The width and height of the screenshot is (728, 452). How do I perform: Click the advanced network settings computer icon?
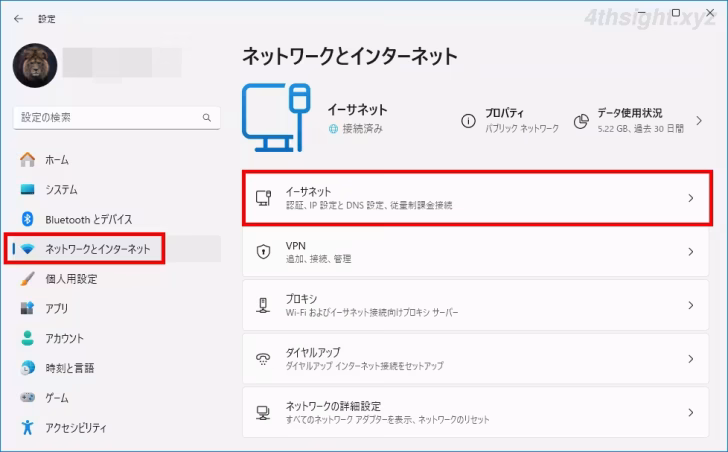[x=263, y=413]
